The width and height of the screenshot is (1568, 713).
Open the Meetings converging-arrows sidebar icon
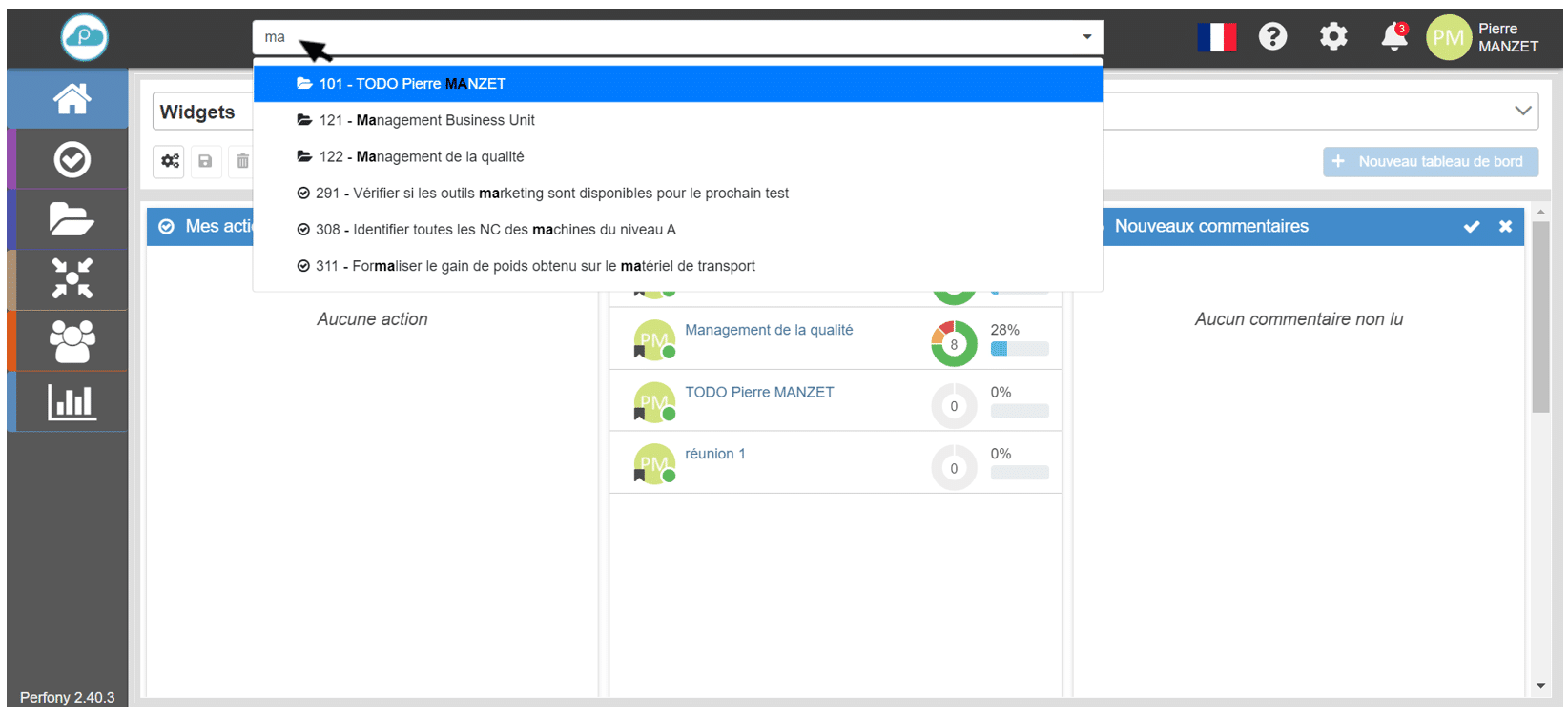[72, 279]
